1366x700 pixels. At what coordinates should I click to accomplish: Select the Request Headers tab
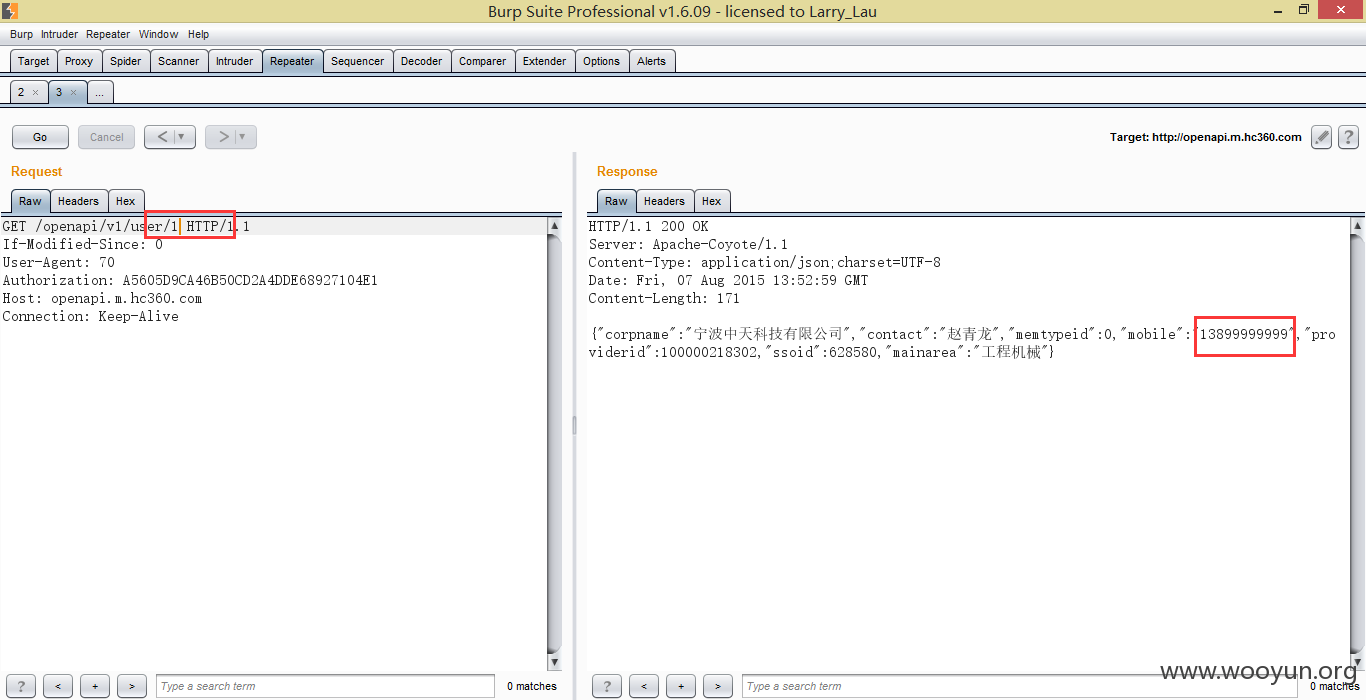[x=78, y=201]
